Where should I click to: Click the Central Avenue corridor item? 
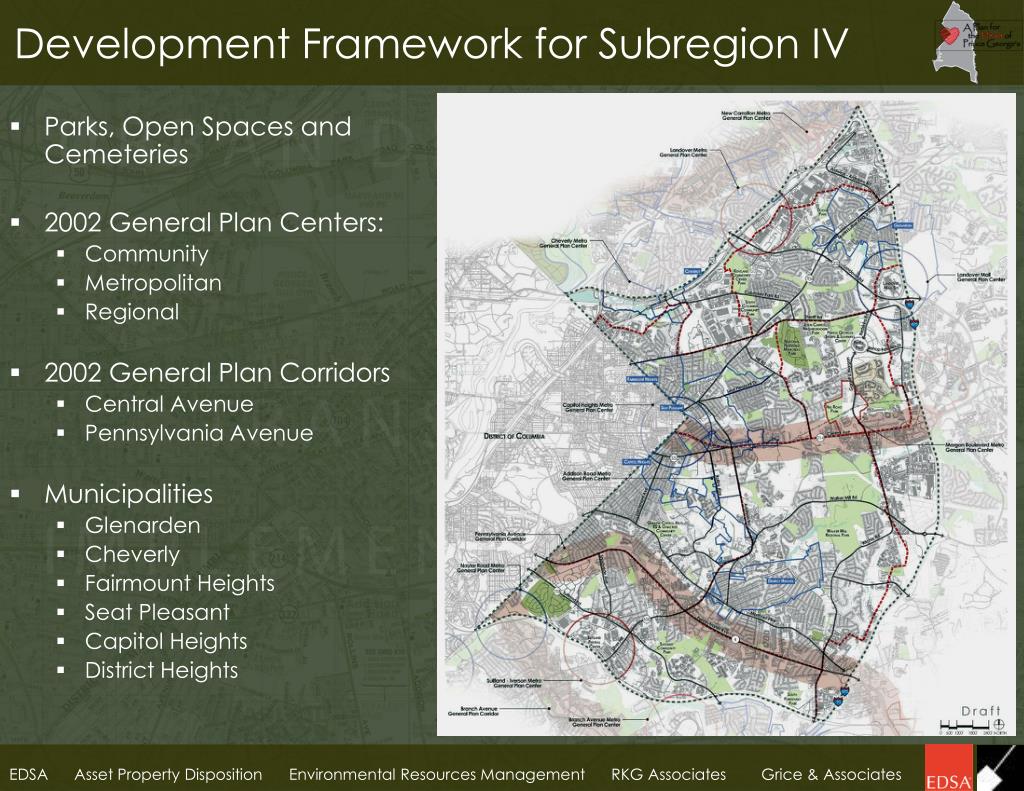169,404
